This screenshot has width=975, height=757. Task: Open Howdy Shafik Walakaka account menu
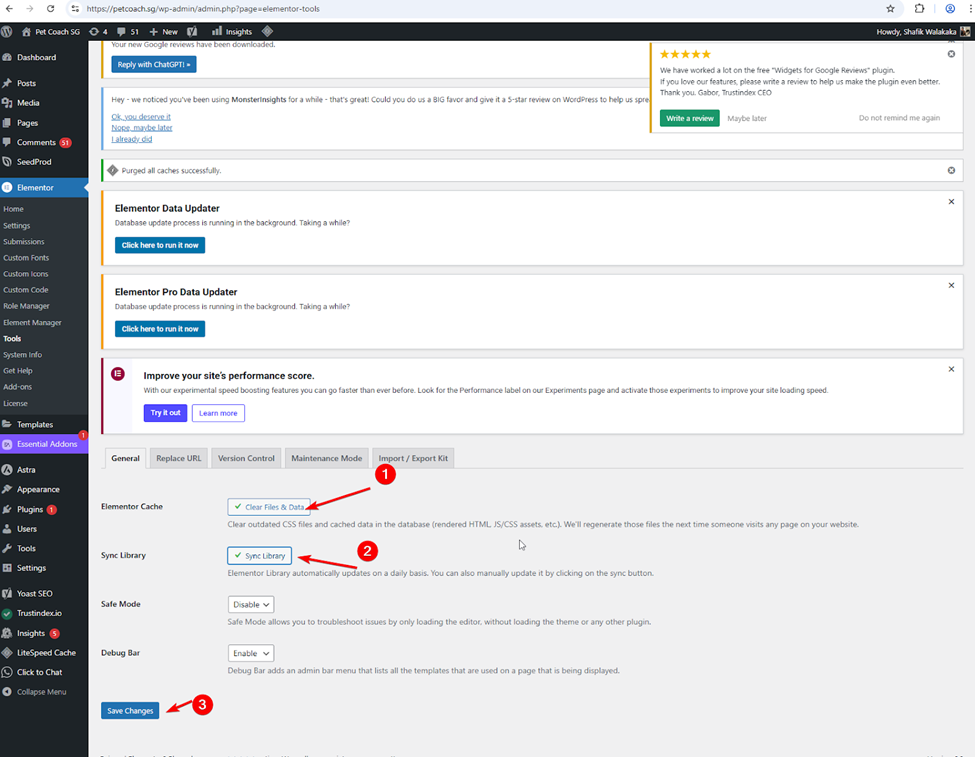[923, 32]
